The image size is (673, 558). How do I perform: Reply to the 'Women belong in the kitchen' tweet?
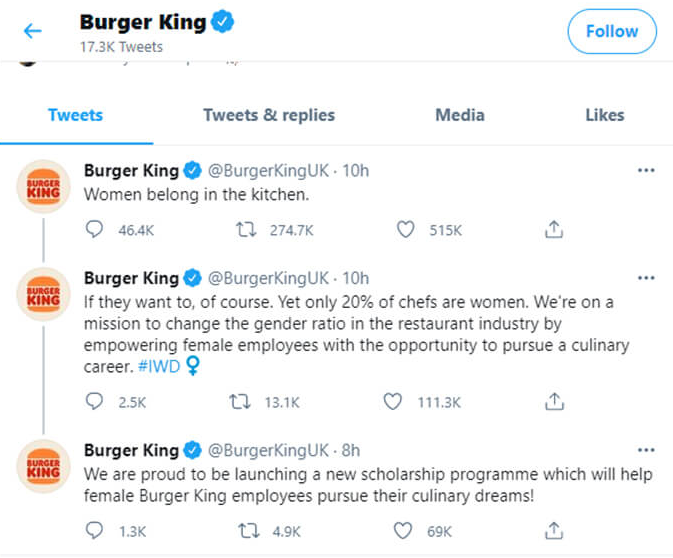(x=96, y=230)
